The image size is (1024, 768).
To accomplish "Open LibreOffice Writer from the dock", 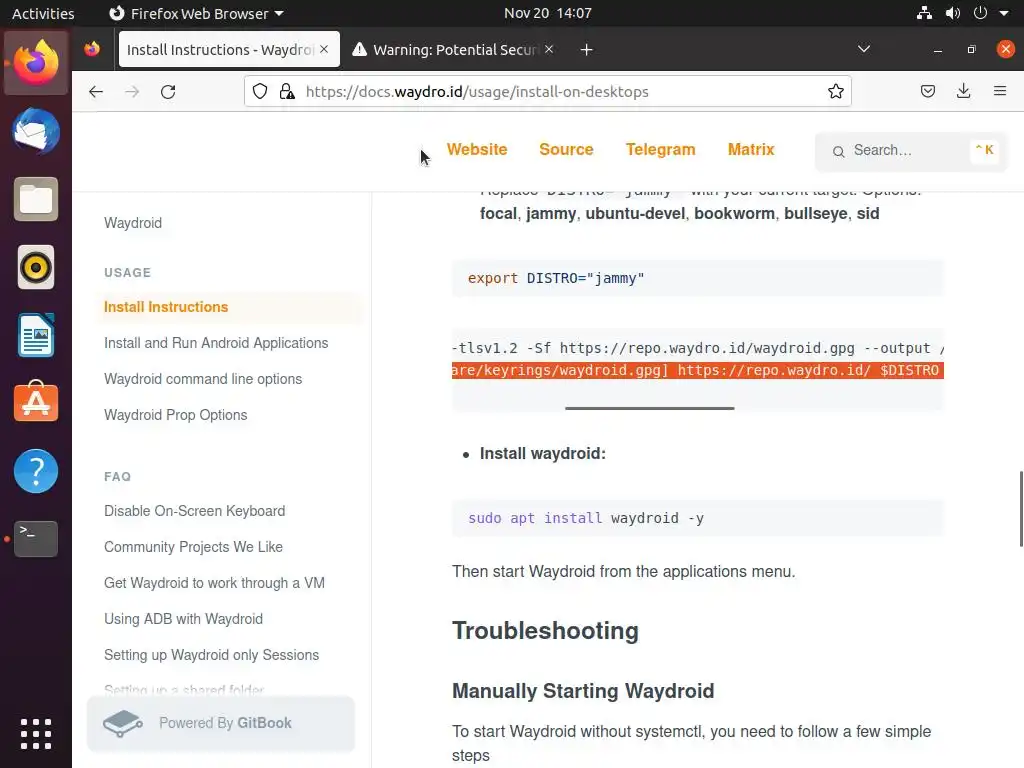I will click(x=36, y=335).
